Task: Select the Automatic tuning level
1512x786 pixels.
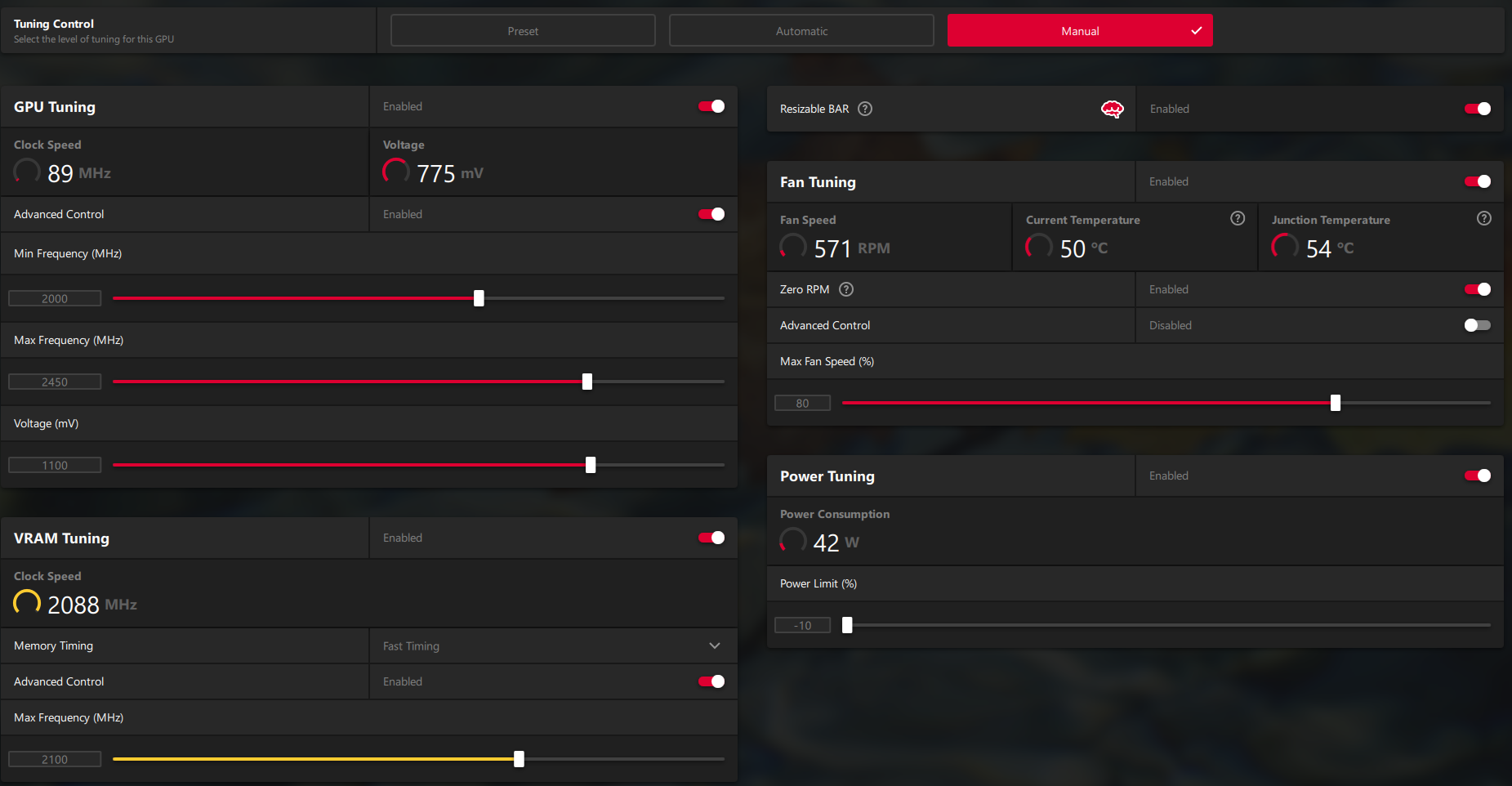Action: (801, 31)
